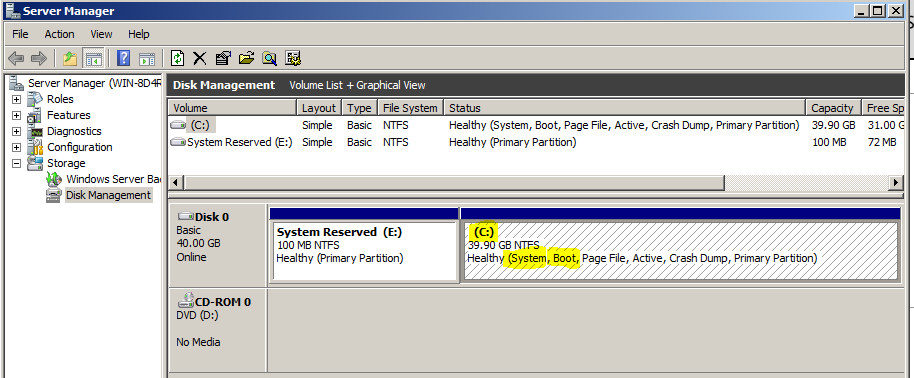Click the Forward arrow toolbar icon

point(38,58)
